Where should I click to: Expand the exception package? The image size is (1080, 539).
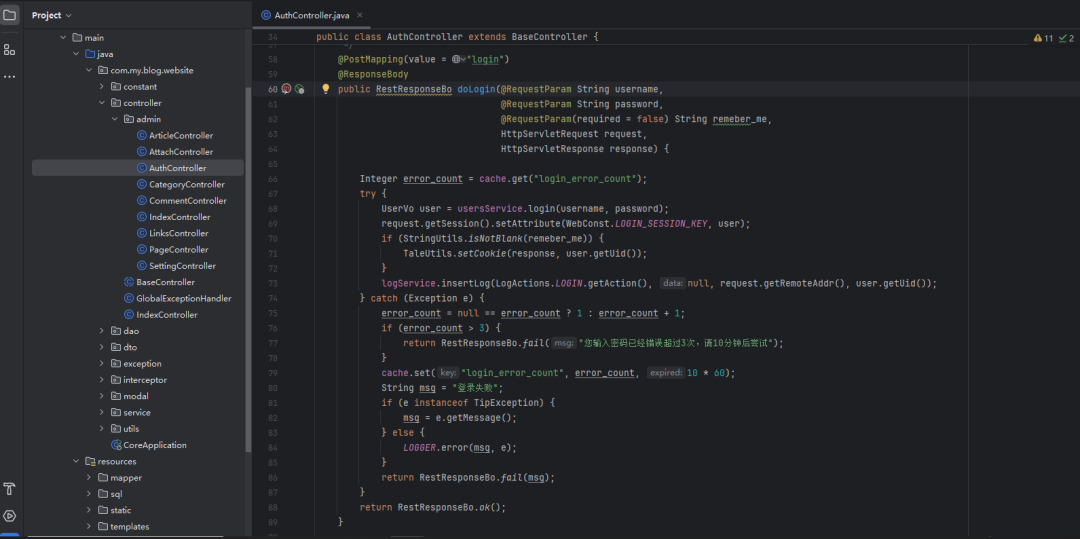tap(102, 363)
